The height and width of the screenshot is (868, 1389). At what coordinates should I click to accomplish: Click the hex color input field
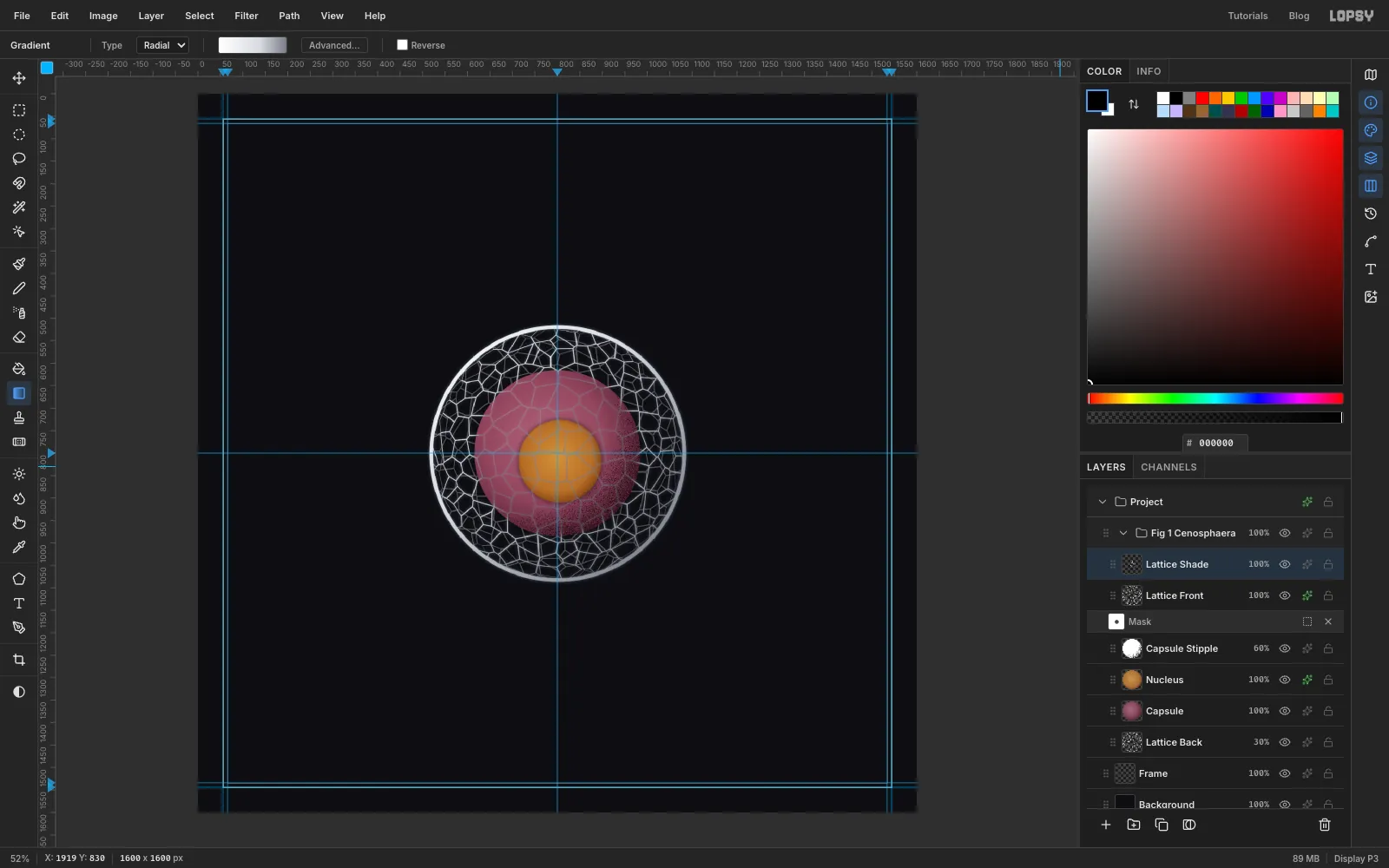pos(1215,443)
